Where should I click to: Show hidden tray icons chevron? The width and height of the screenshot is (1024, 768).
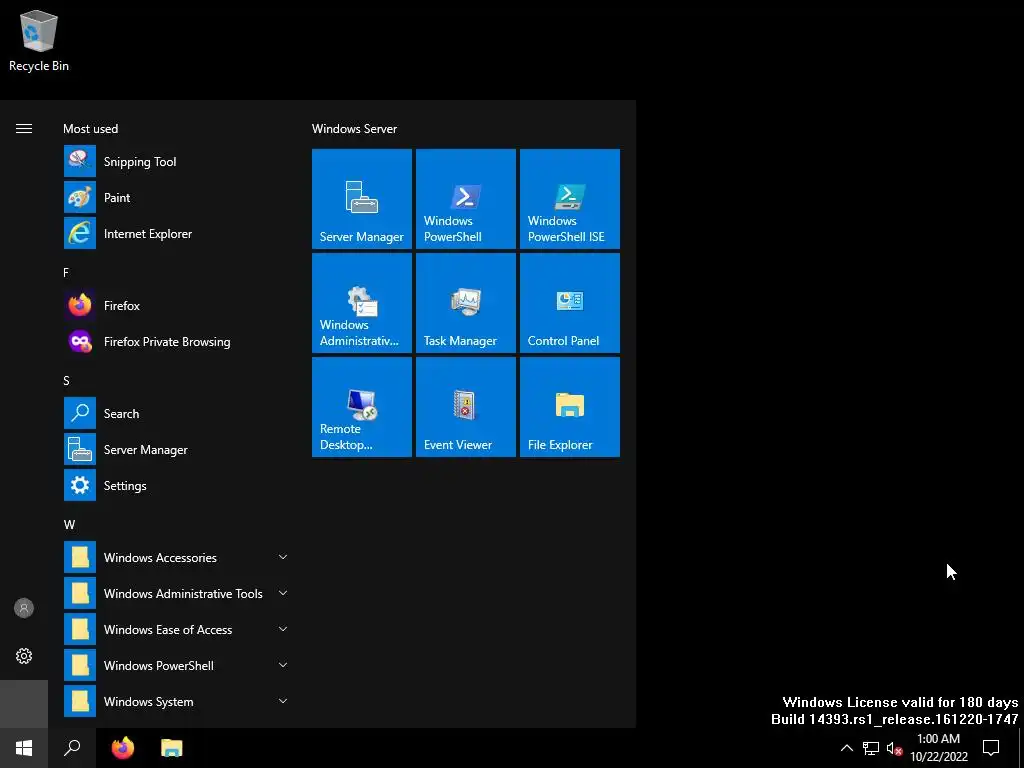pos(846,748)
